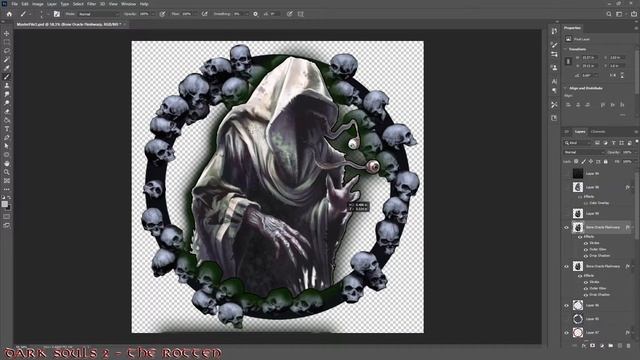Toggle pressure for opacity icon
640x360 pixels.
[x=162, y=14]
